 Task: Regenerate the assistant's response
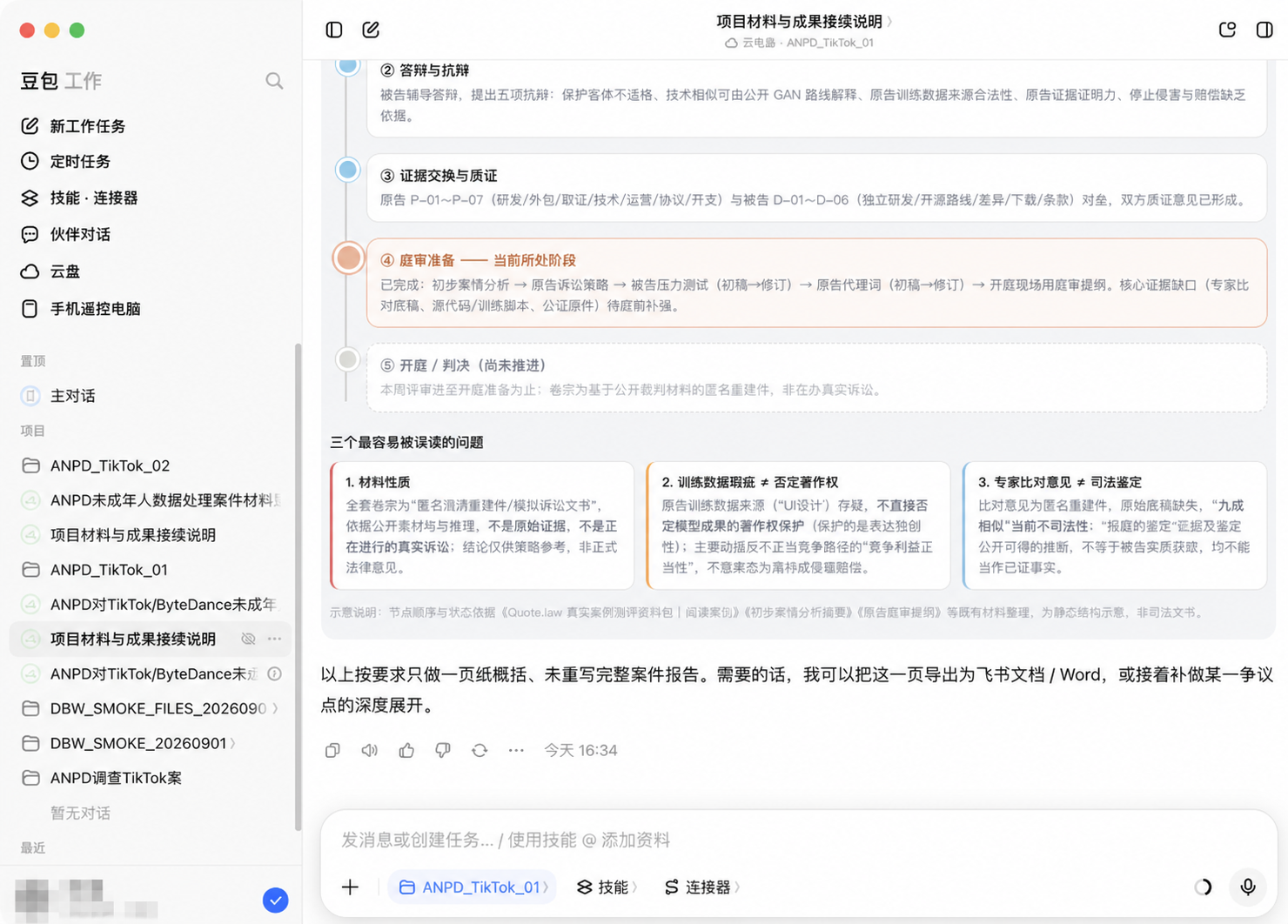[480, 750]
